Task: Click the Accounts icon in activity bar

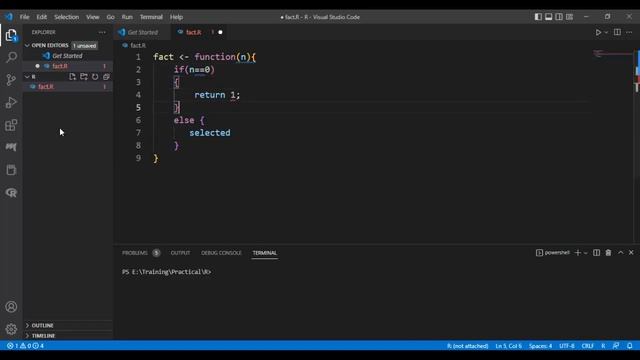Action: click(x=11, y=307)
